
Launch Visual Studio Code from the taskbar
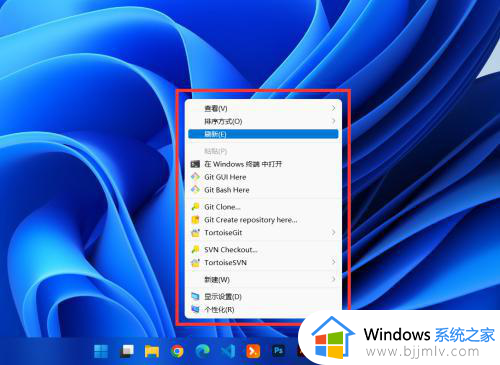tap(228, 351)
